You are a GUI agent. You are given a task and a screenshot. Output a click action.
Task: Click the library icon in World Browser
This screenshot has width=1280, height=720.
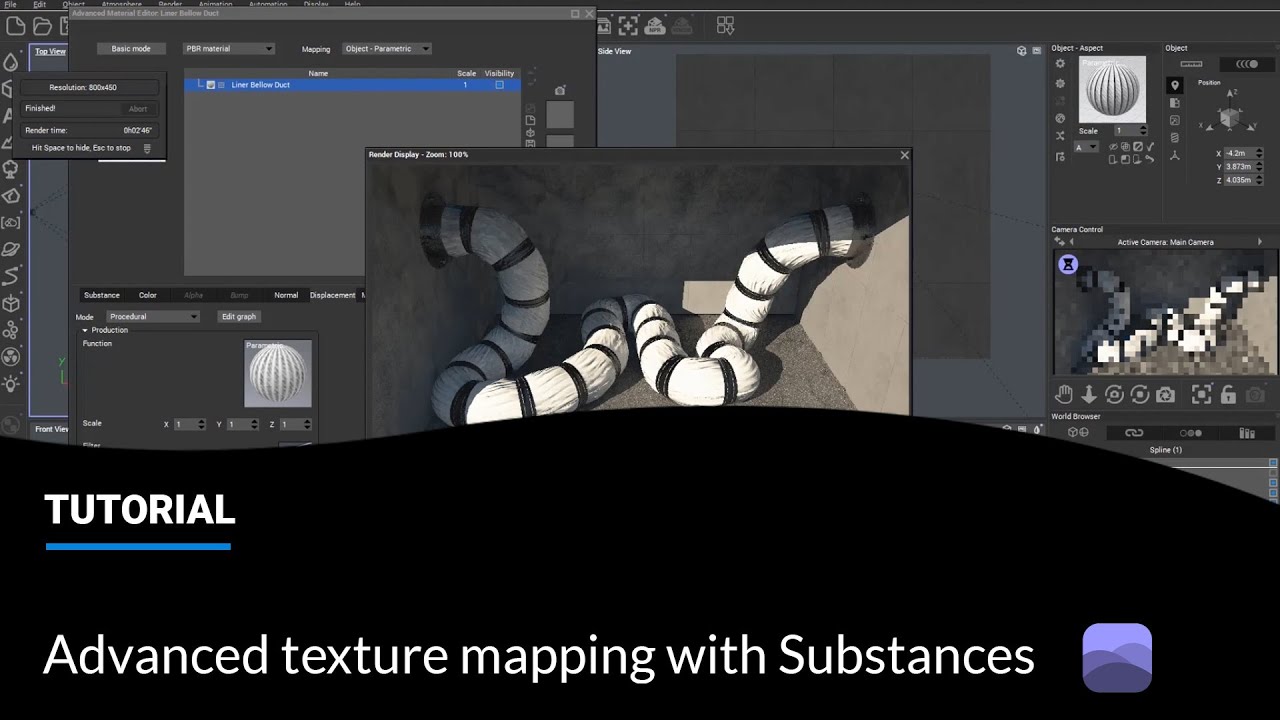pyautogui.click(x=1247, y=433)
